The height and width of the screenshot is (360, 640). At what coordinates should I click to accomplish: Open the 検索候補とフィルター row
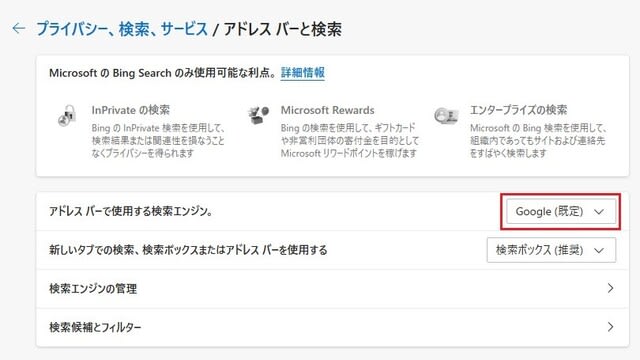[x=332, y=327]
